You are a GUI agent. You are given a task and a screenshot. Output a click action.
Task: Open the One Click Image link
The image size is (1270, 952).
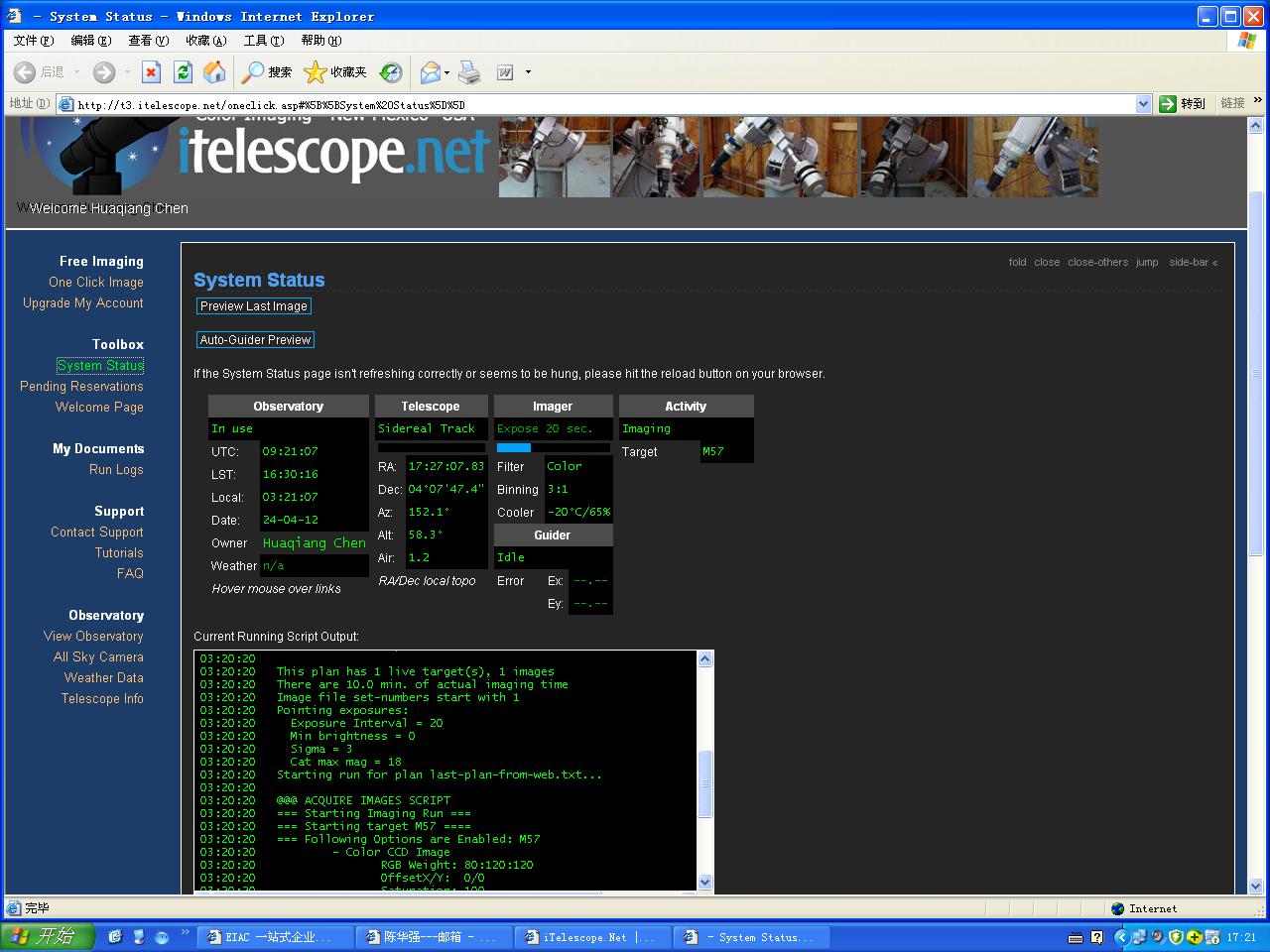(96, 283)
